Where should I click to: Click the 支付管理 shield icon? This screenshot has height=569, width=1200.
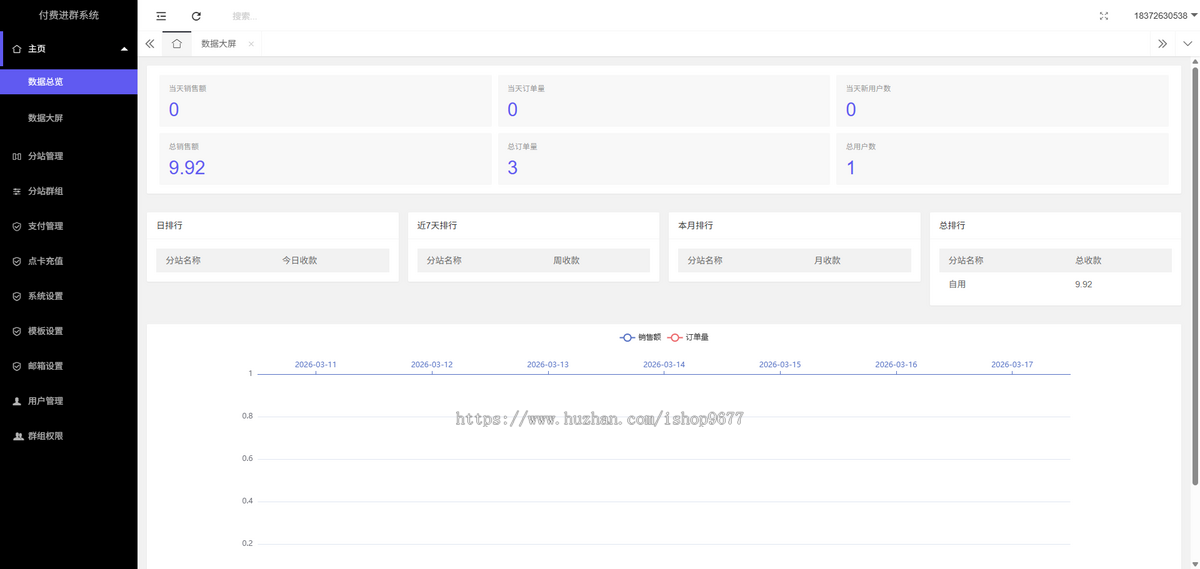[17, 226]
